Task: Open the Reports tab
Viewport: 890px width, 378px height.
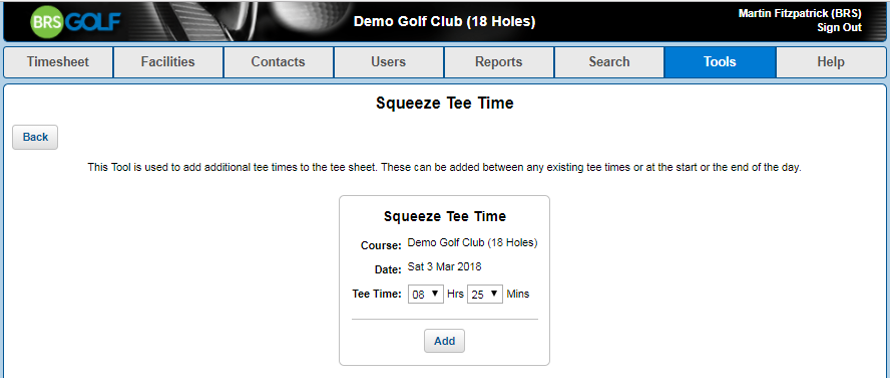Action: coord(498,62)
